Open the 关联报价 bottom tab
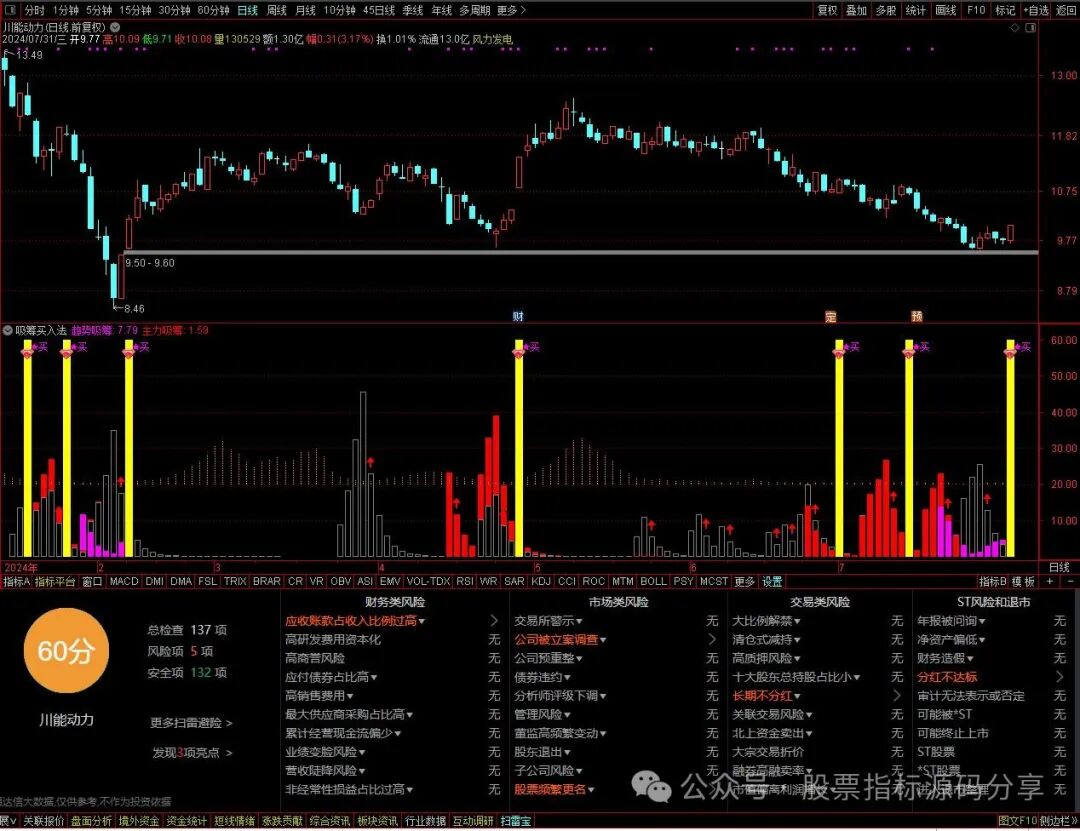 43,821
